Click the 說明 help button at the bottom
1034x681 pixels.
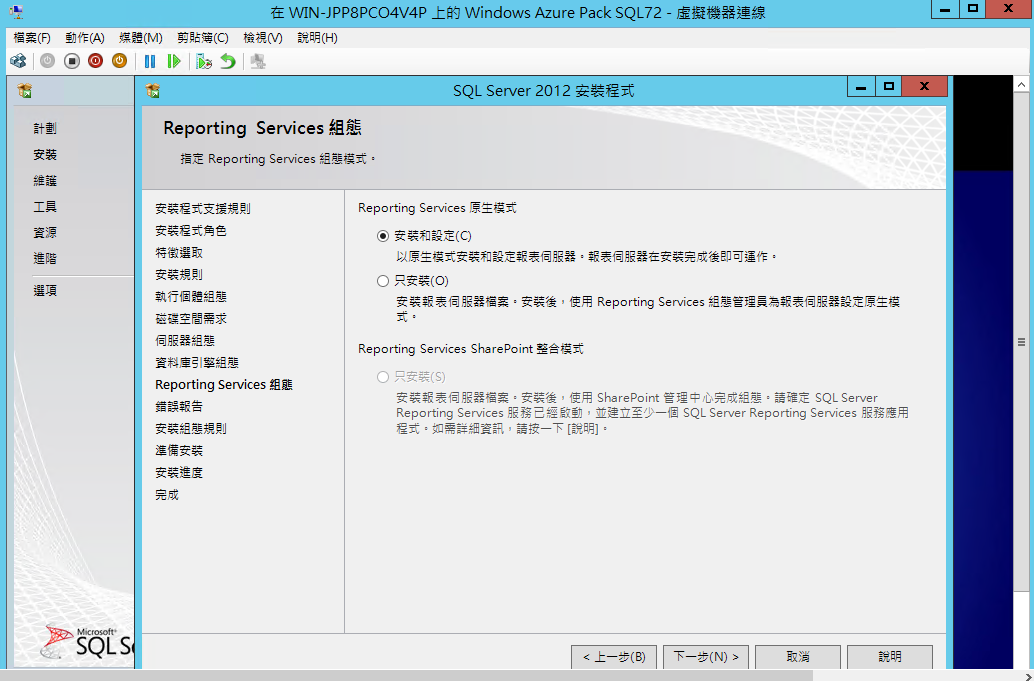coord(890,657)
